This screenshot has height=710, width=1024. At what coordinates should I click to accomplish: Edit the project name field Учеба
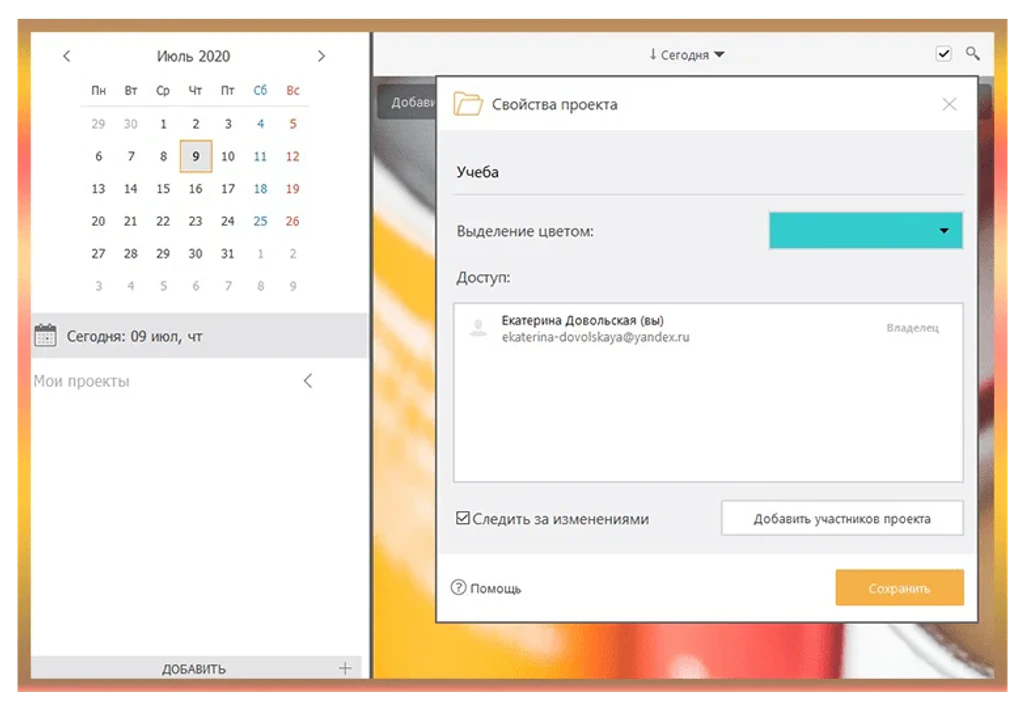[708, 172]
